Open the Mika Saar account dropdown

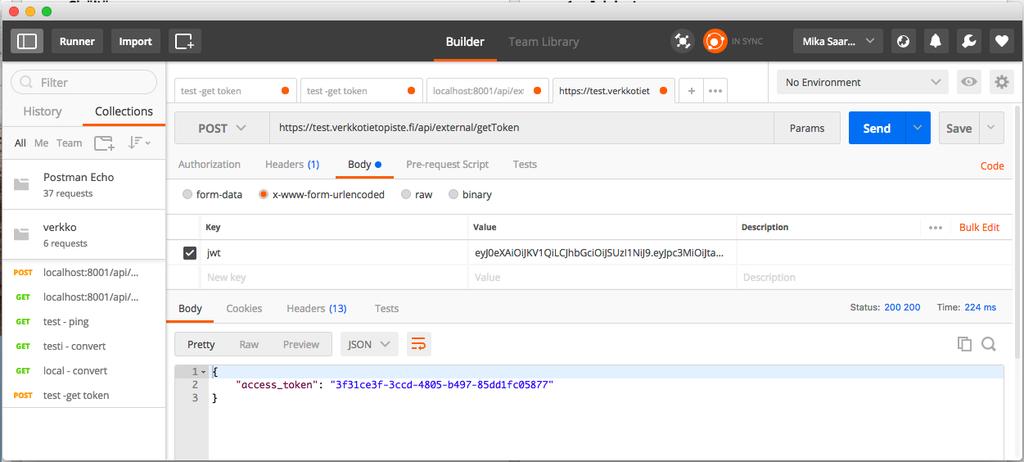(838, 41)
